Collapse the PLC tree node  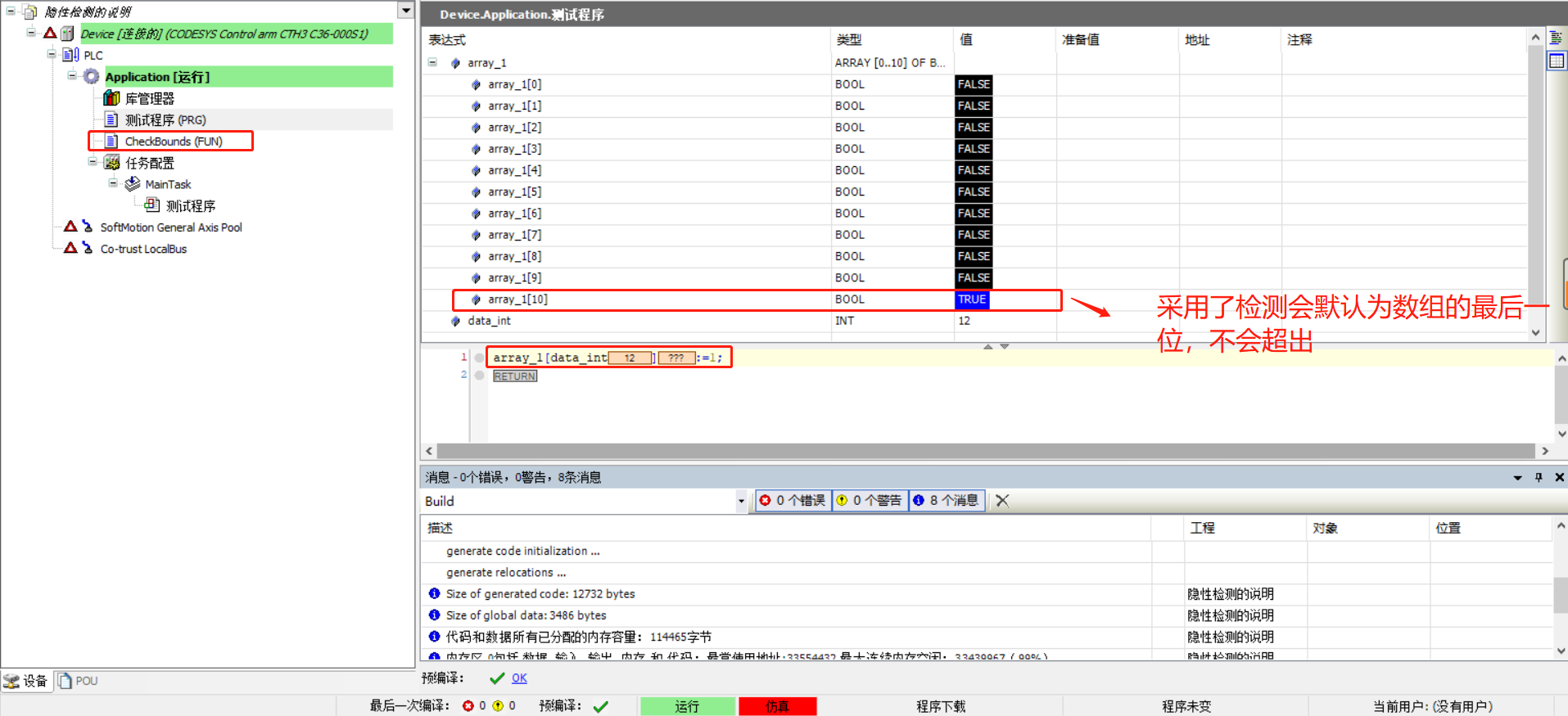(x=52, y=54)
